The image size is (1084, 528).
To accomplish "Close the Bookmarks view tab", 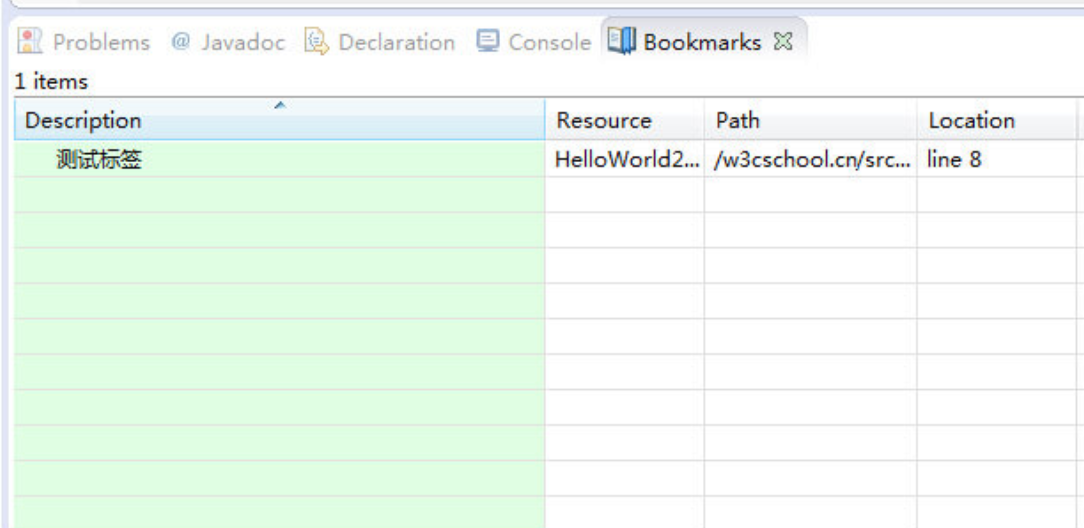I will tap(783, 42).
